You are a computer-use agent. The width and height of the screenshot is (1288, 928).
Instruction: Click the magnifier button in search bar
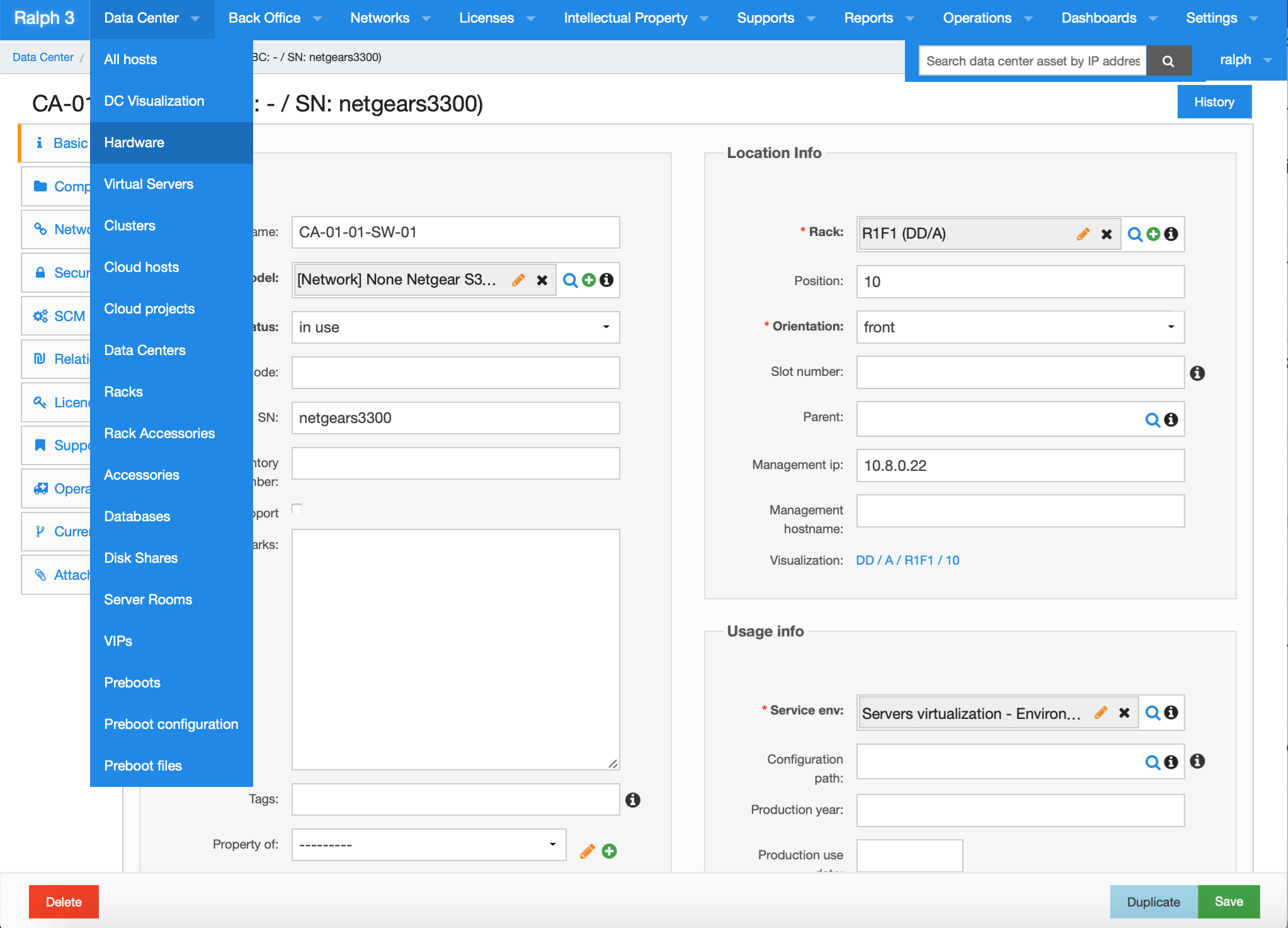click(1168, 61)
